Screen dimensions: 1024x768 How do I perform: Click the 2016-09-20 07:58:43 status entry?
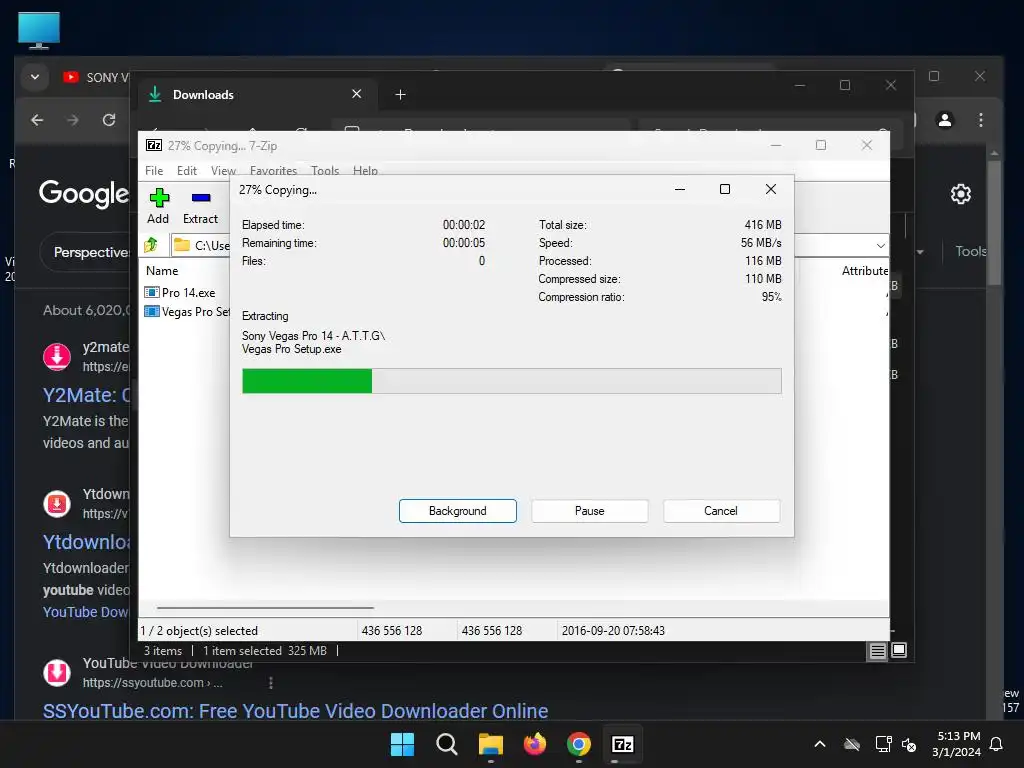coord(613,631)
